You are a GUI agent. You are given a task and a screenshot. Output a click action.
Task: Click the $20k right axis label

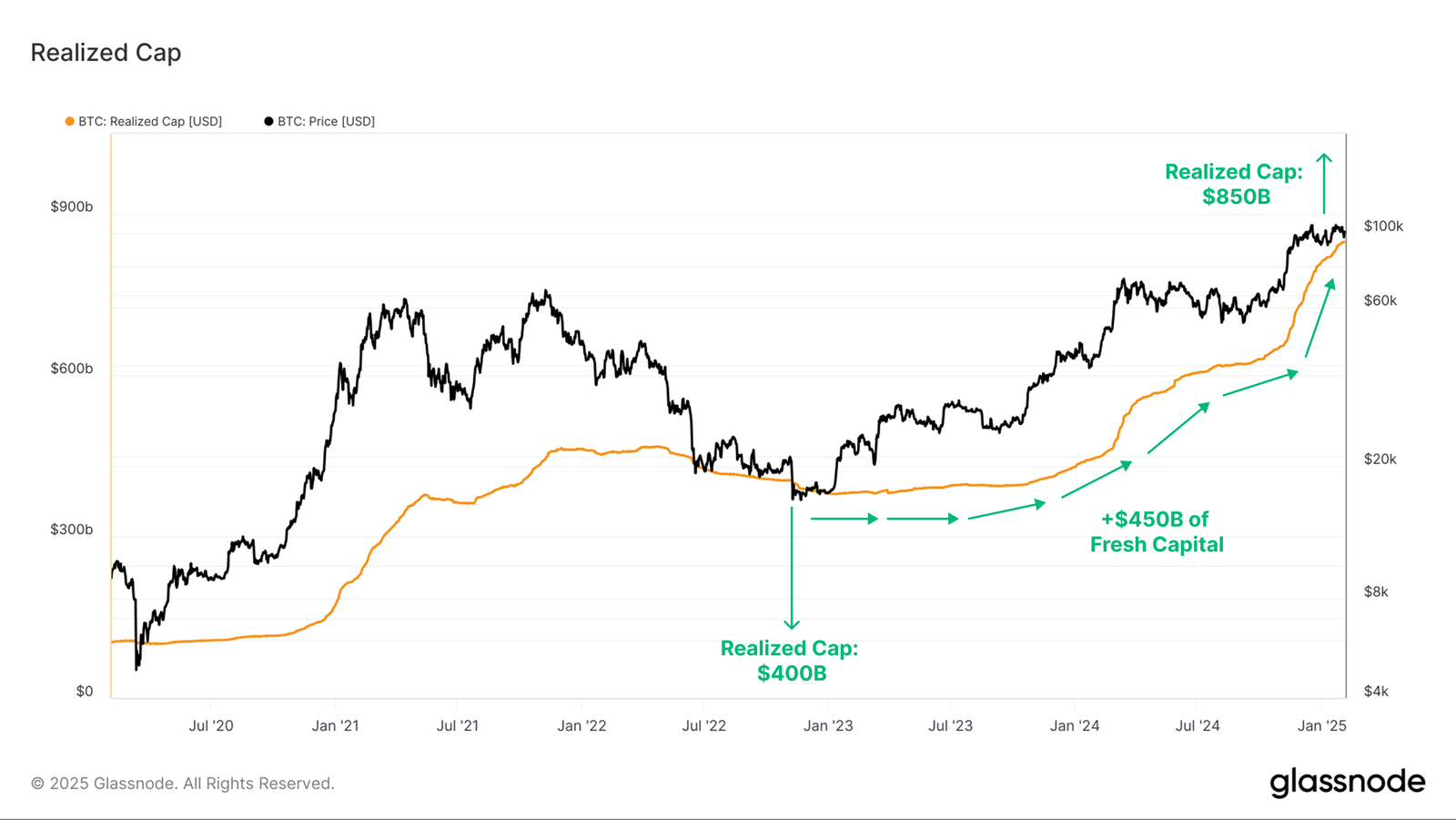coord(1380,459)
